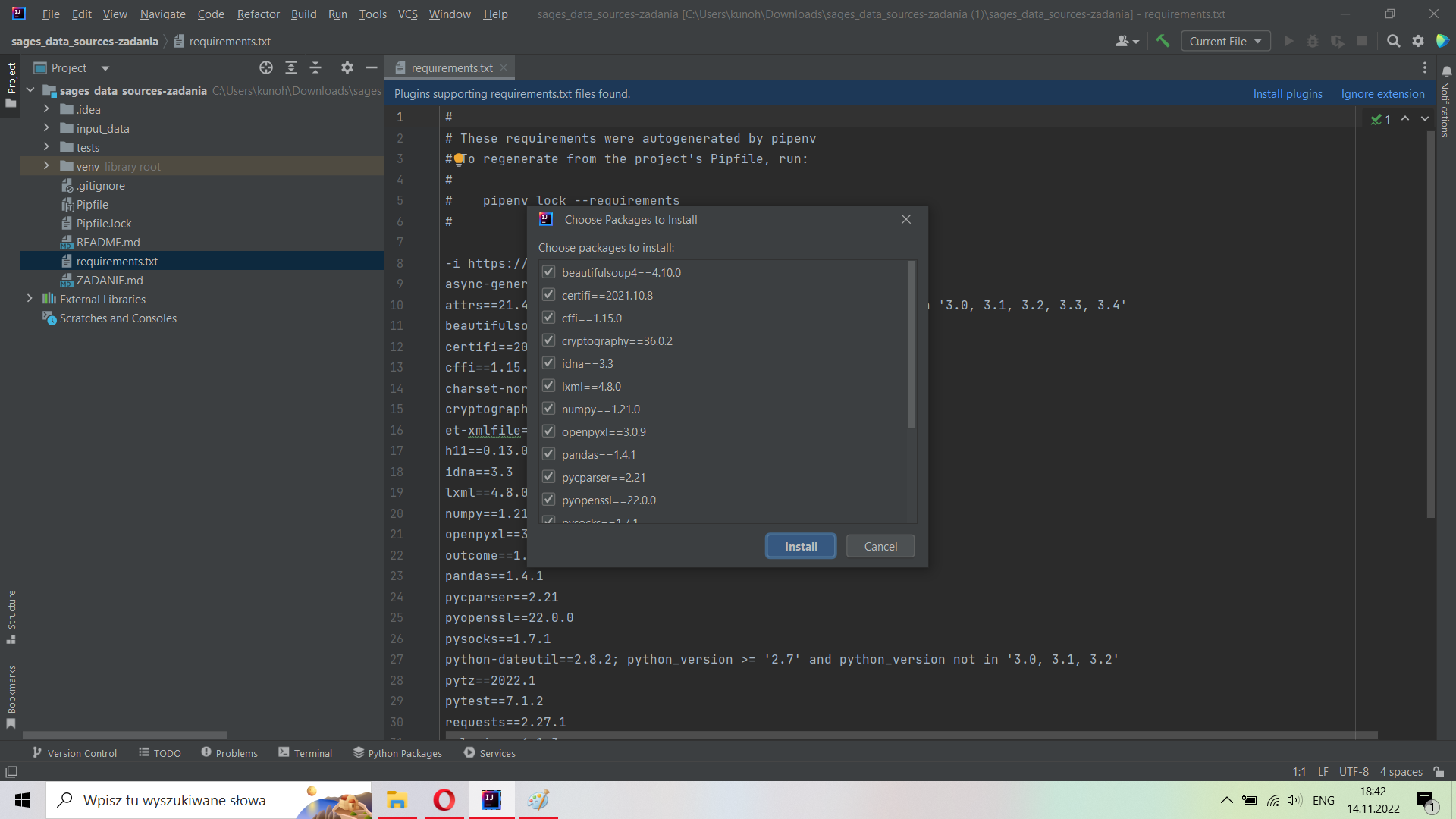Click the Run menu in the menu bar

(339, 13)
